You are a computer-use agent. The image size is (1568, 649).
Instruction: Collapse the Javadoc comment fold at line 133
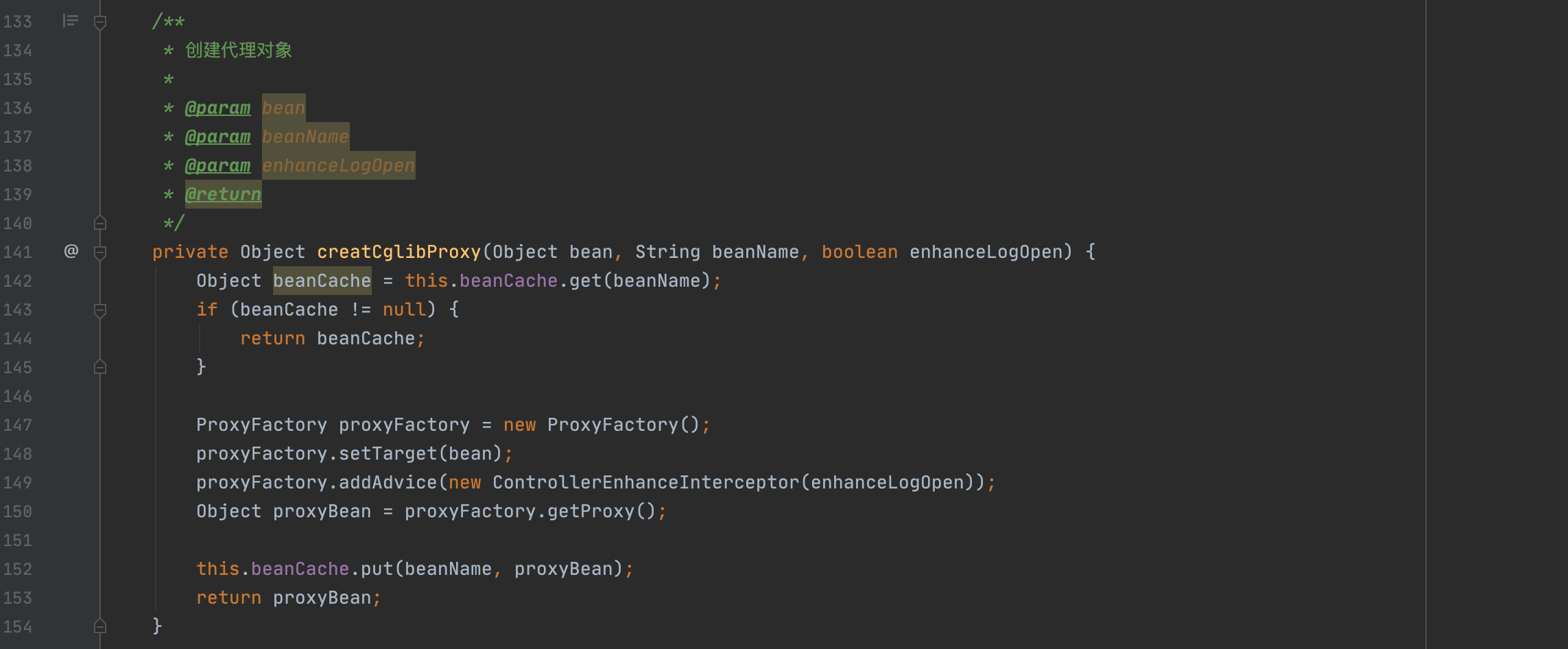point(100,22)
